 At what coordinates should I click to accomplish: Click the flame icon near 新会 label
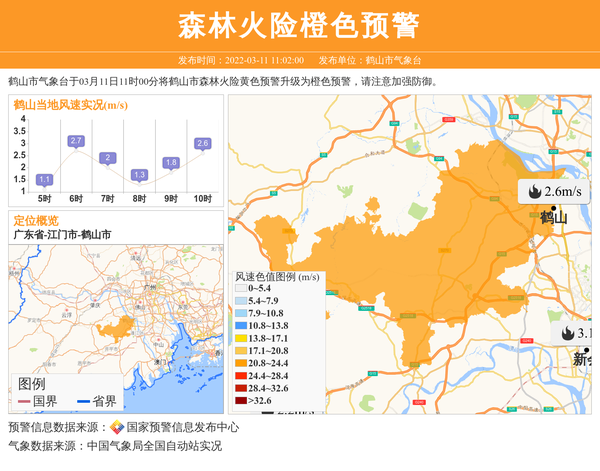(568, 333)
